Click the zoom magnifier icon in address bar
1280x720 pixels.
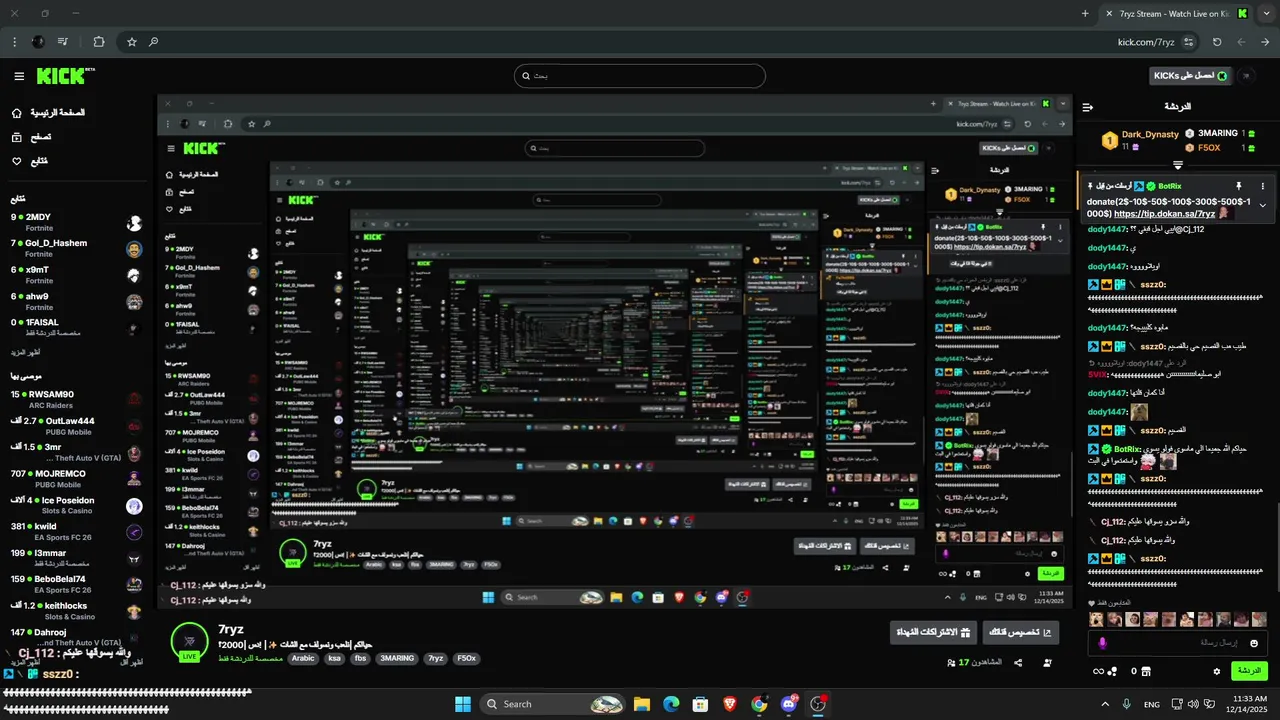coord(153,42)
